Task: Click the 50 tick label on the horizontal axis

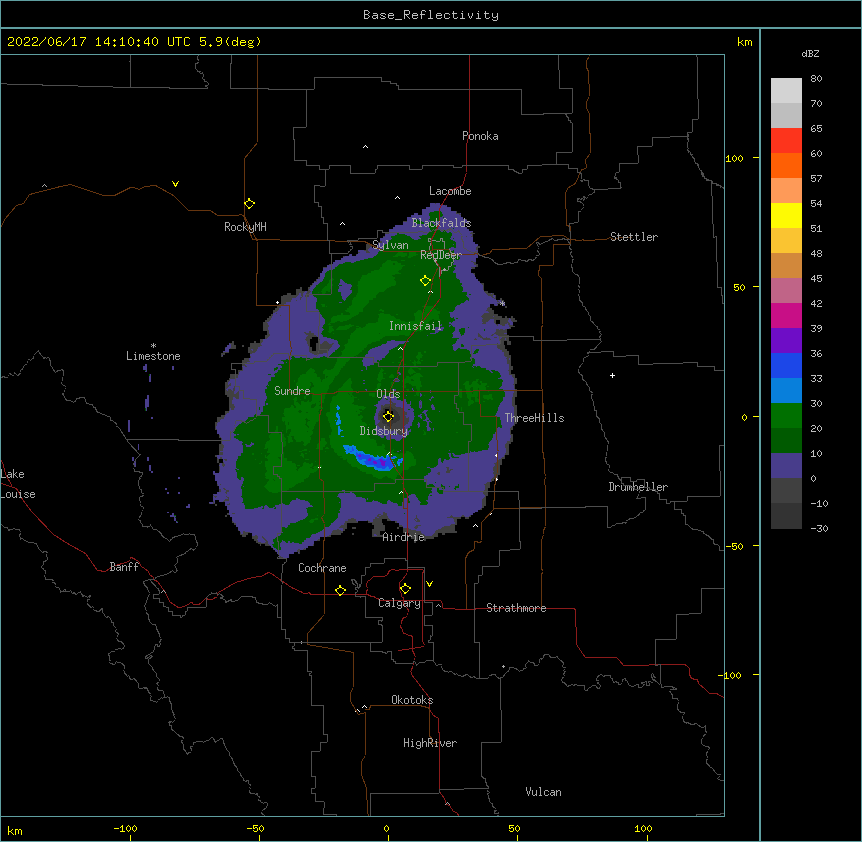Action: 514,828
